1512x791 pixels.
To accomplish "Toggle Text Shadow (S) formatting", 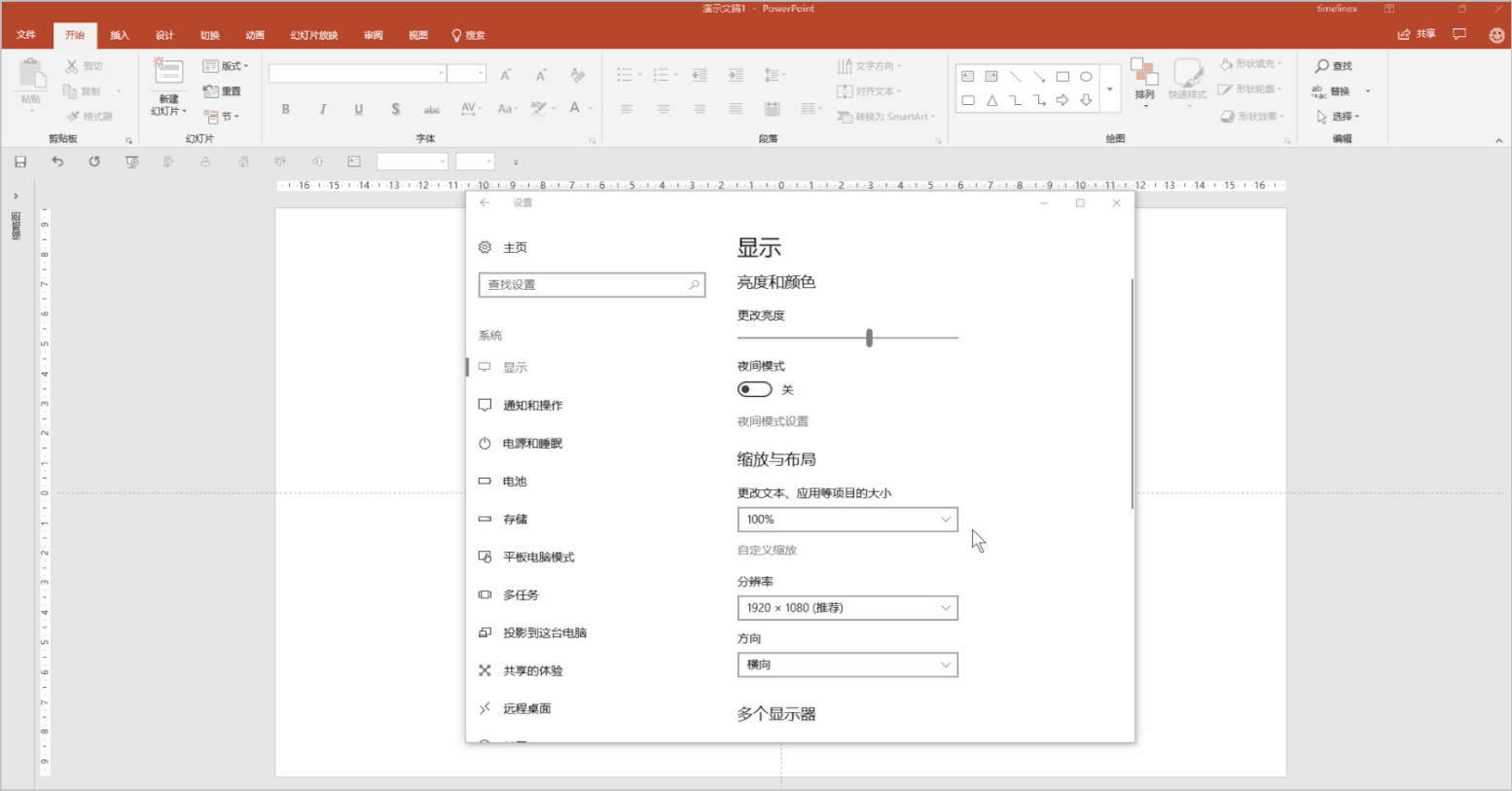I will tap(395, 109).
